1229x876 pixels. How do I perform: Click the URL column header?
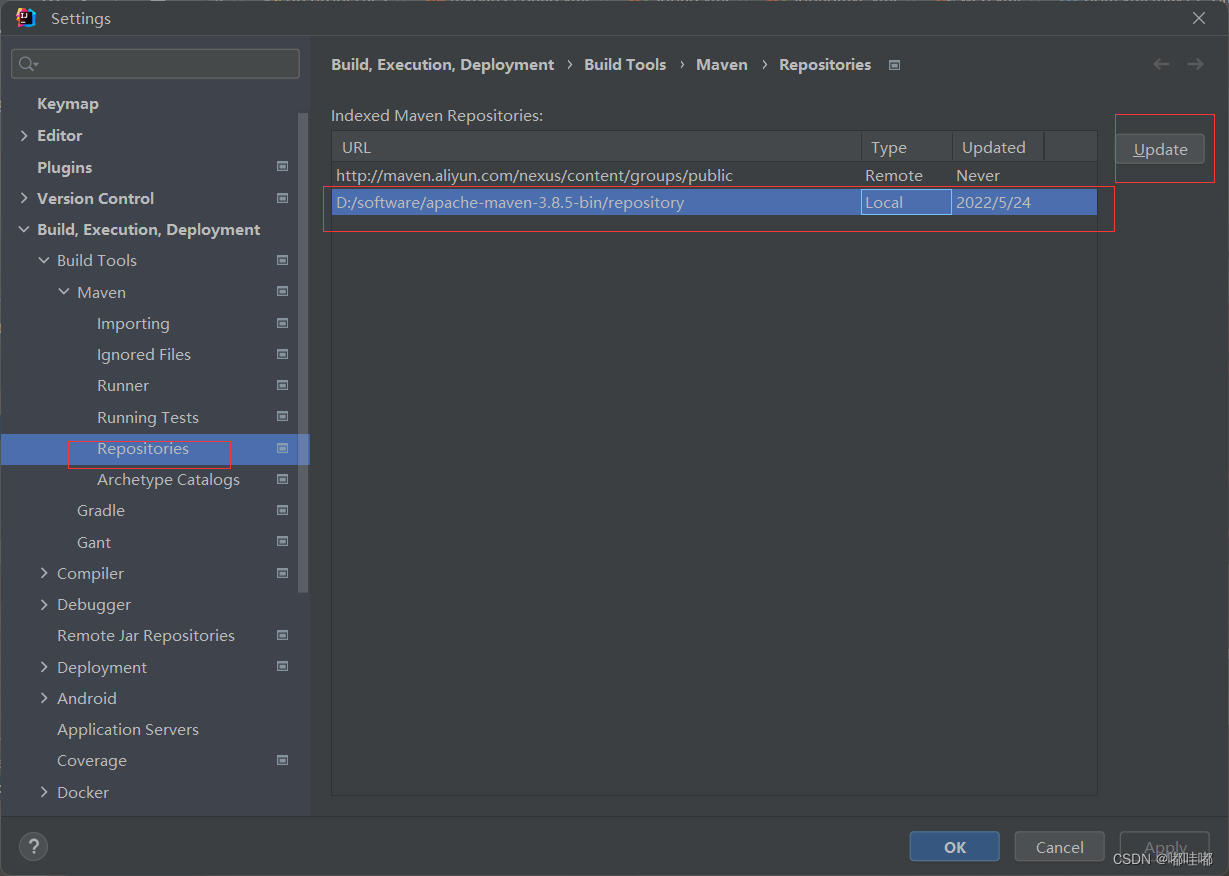point(597,147)
